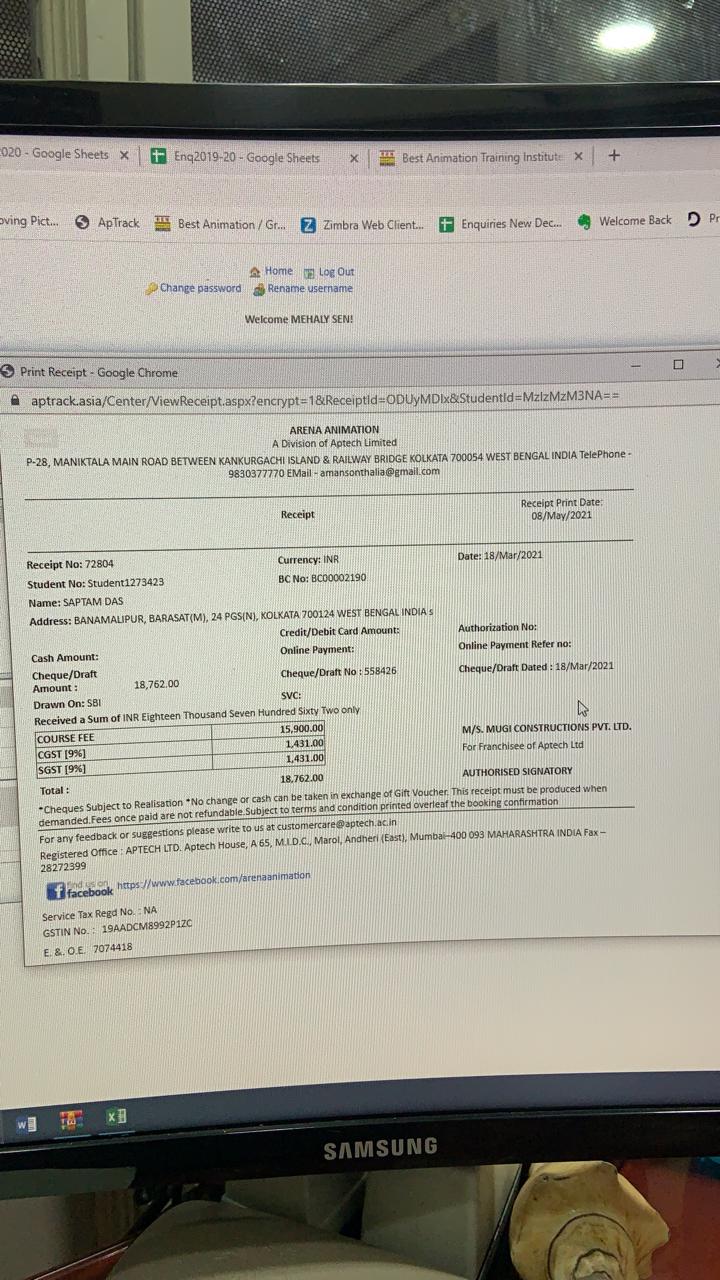This screenshot has width=720, height=1280.
Task: Click the Log Out icon
Action: coord(310,272)
